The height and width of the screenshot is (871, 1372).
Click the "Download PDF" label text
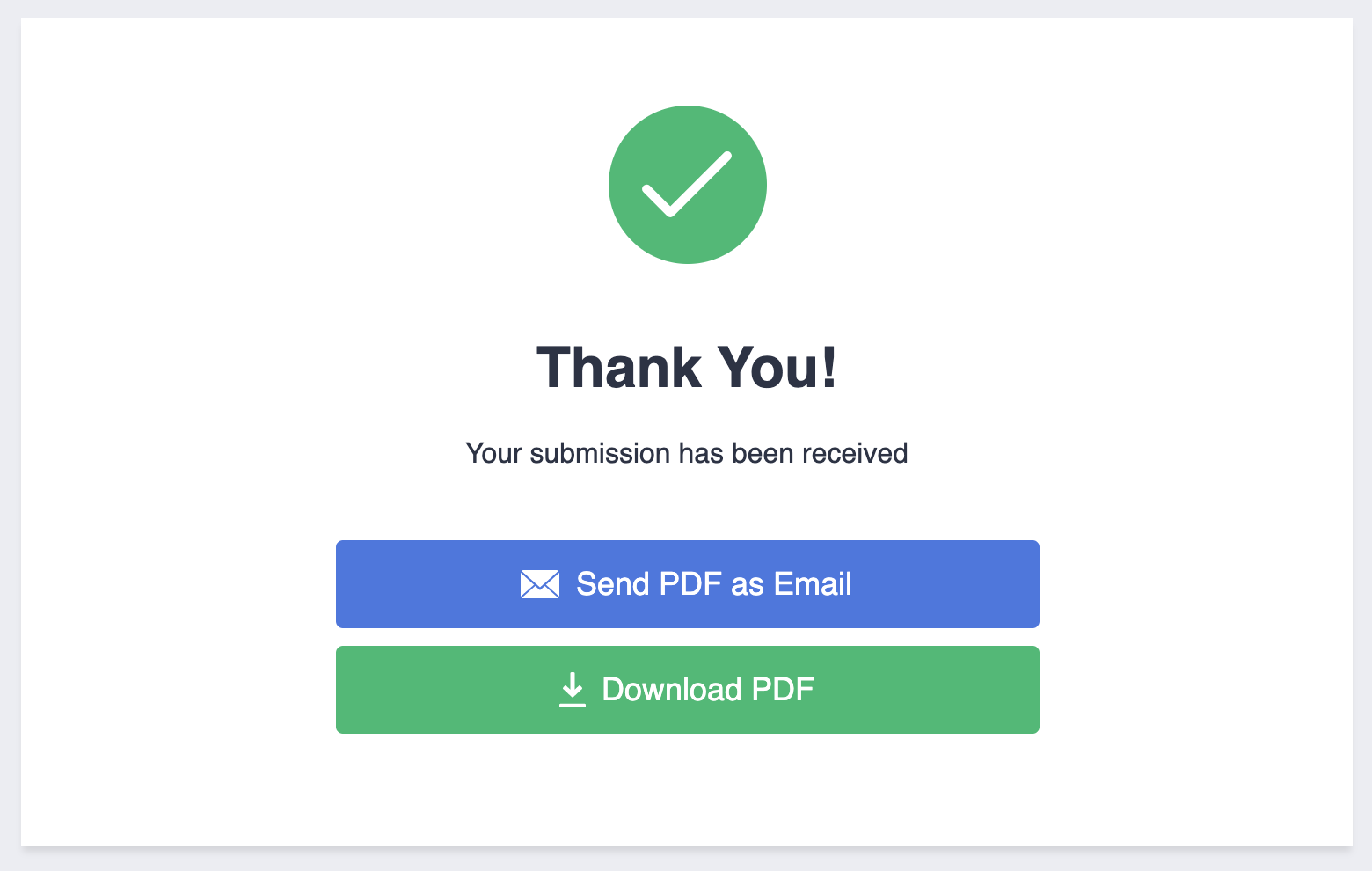pyautogui.click(x=708, y=690)
